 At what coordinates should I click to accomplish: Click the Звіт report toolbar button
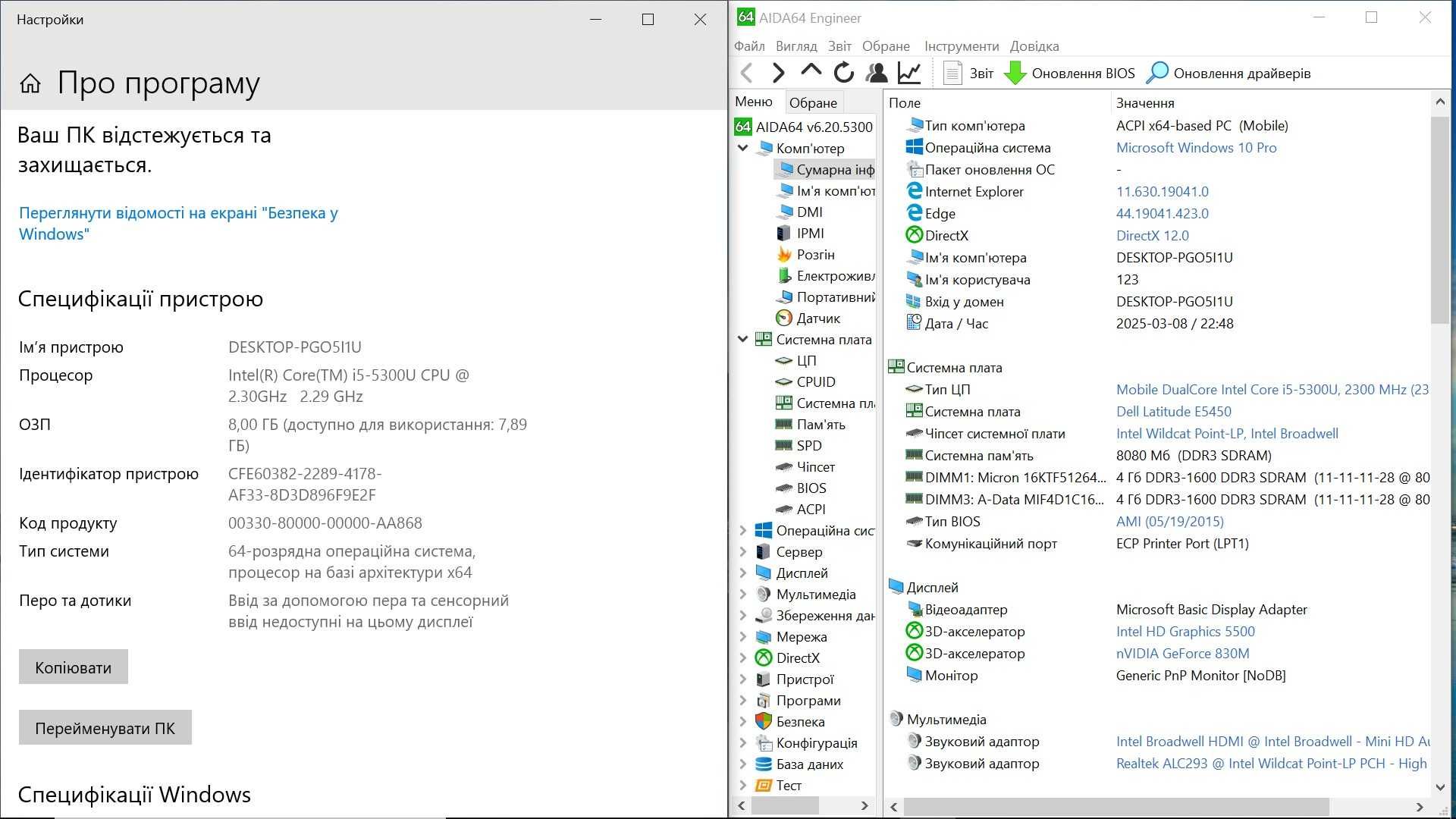click(x=968, y=73)
